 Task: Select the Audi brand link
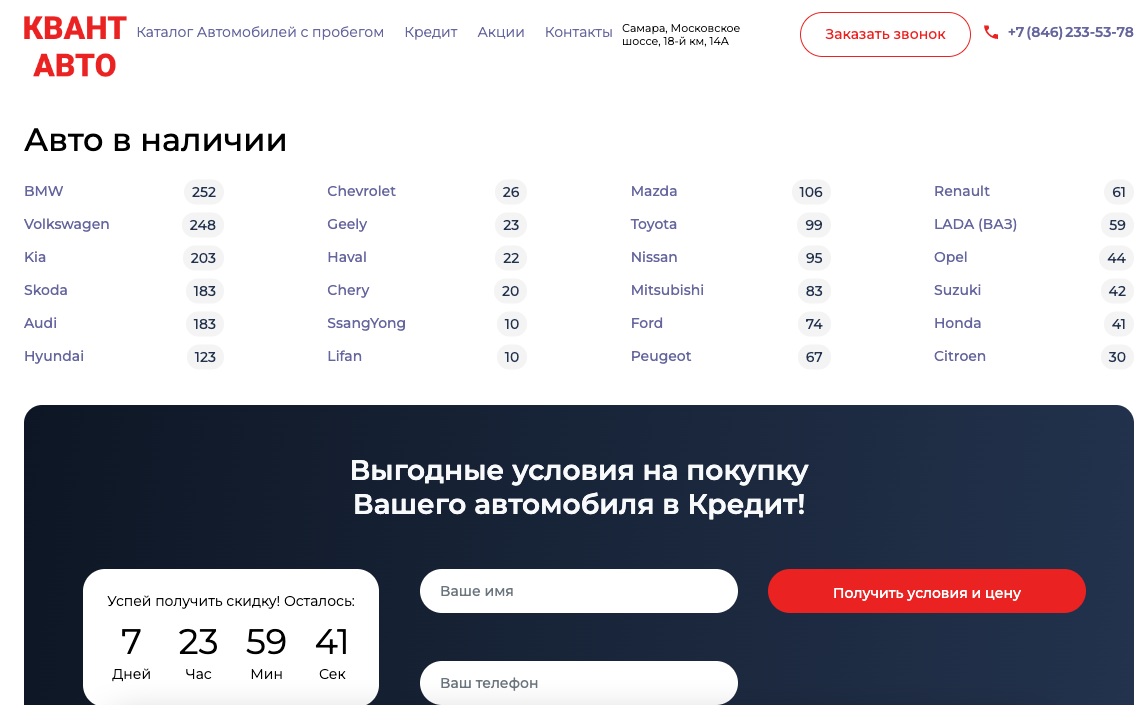pyautogui.click(x=40, y=322)
